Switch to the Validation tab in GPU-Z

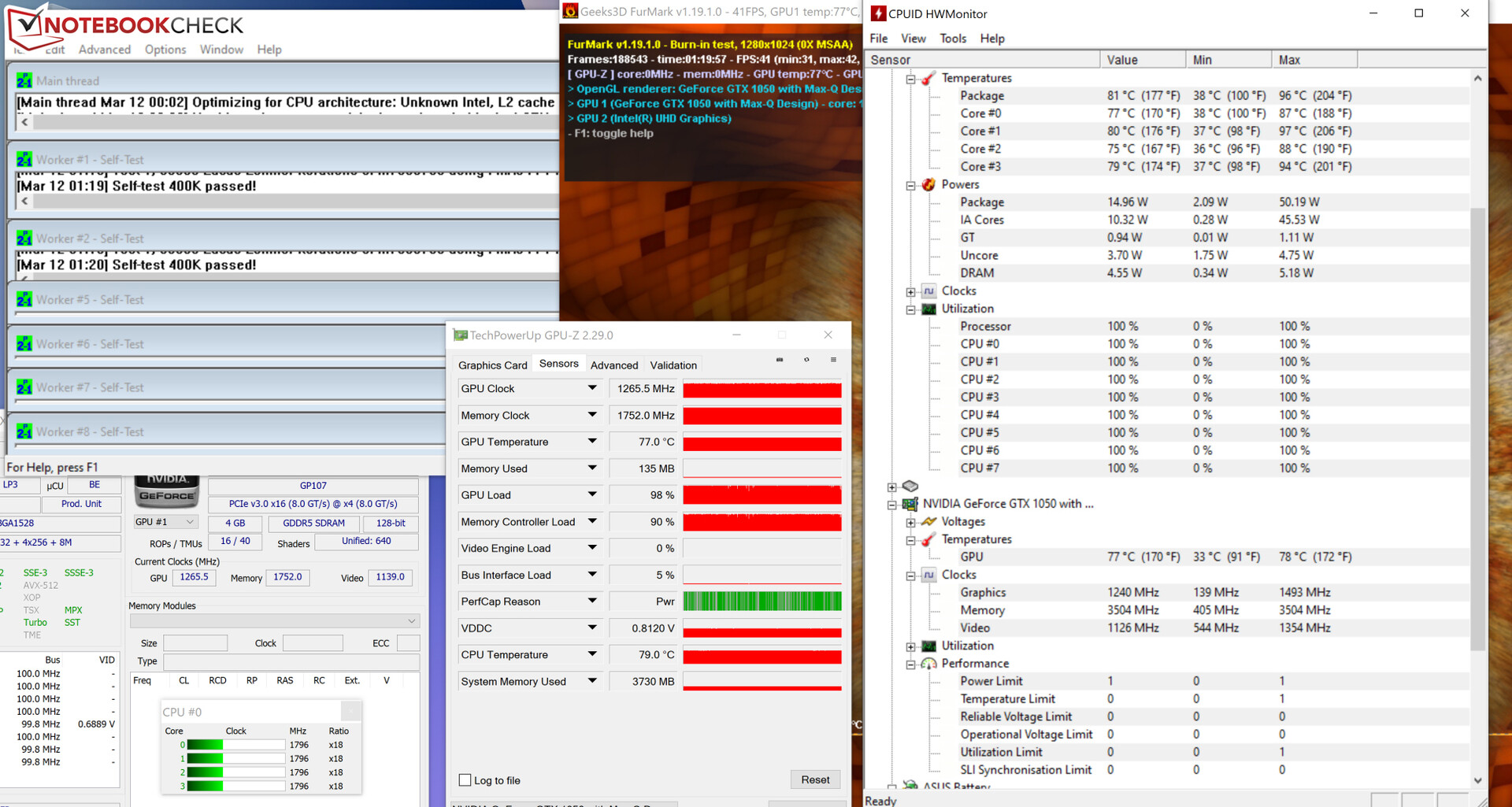point(673,365)
